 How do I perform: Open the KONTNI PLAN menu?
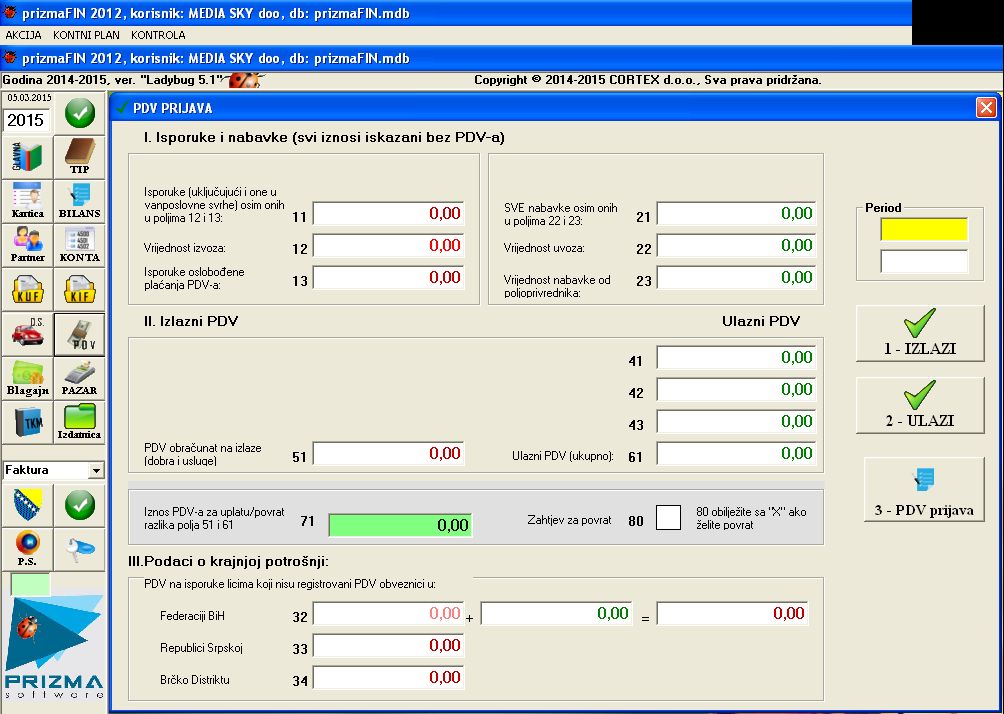(86, 35)
